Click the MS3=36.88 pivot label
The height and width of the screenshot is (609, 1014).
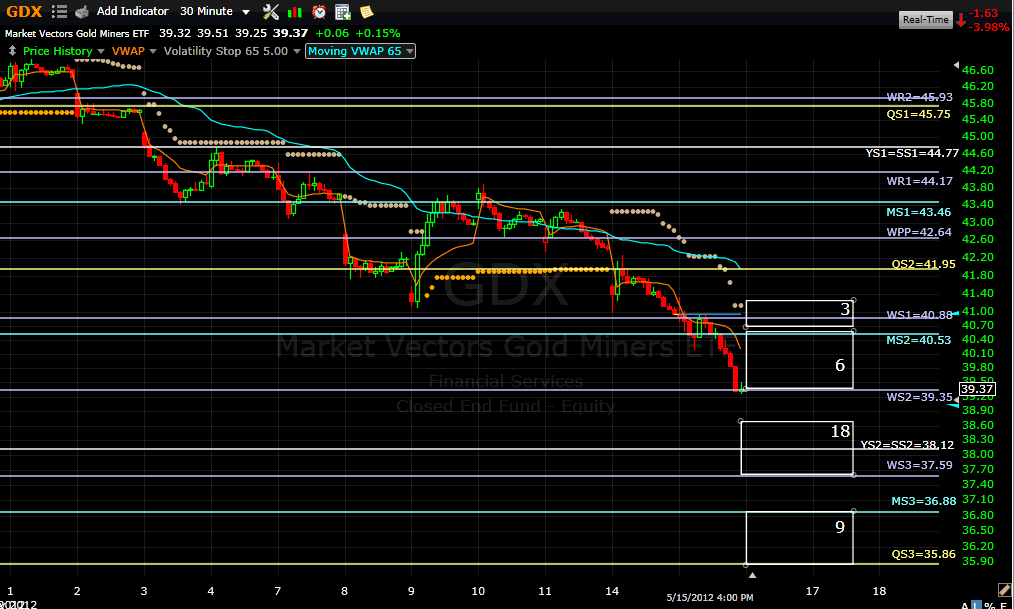[923, 501]
